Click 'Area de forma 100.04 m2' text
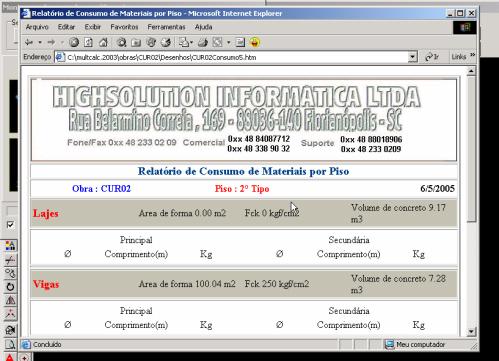The image size is (499, 361). [x=187, y=284]
